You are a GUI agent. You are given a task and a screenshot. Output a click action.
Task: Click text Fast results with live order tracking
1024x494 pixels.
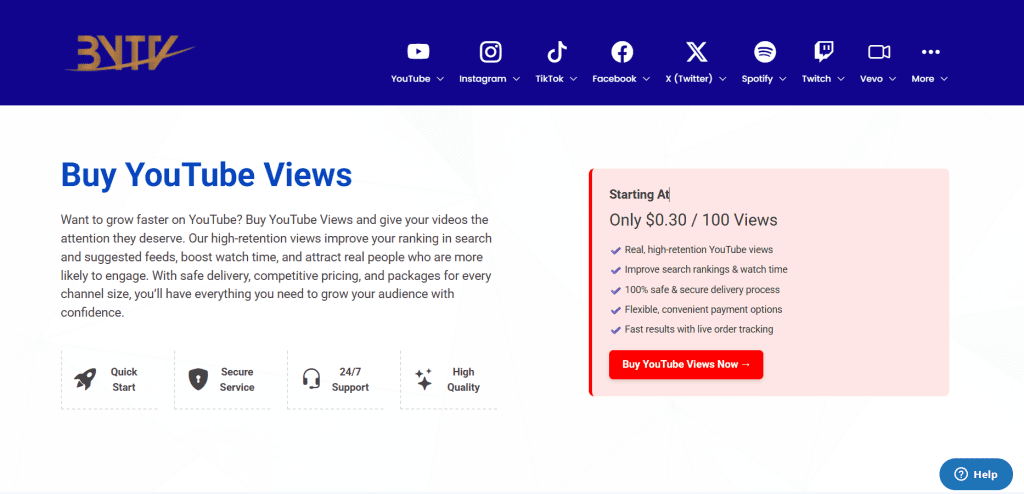[699, 330]
